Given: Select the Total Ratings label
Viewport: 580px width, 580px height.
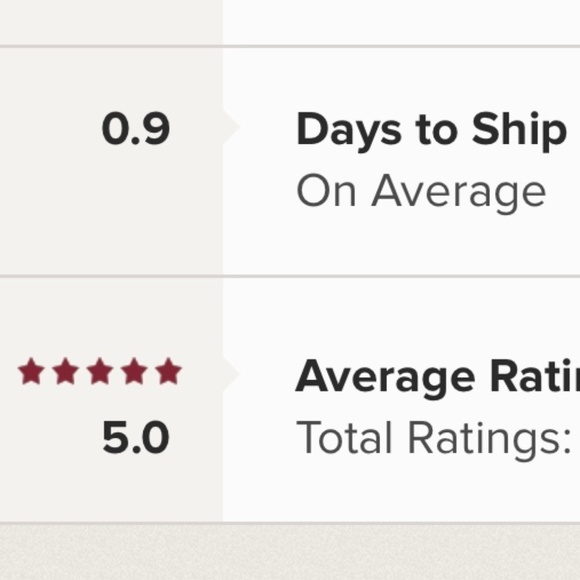Looking at the screenshot, I should click(434, 440).
